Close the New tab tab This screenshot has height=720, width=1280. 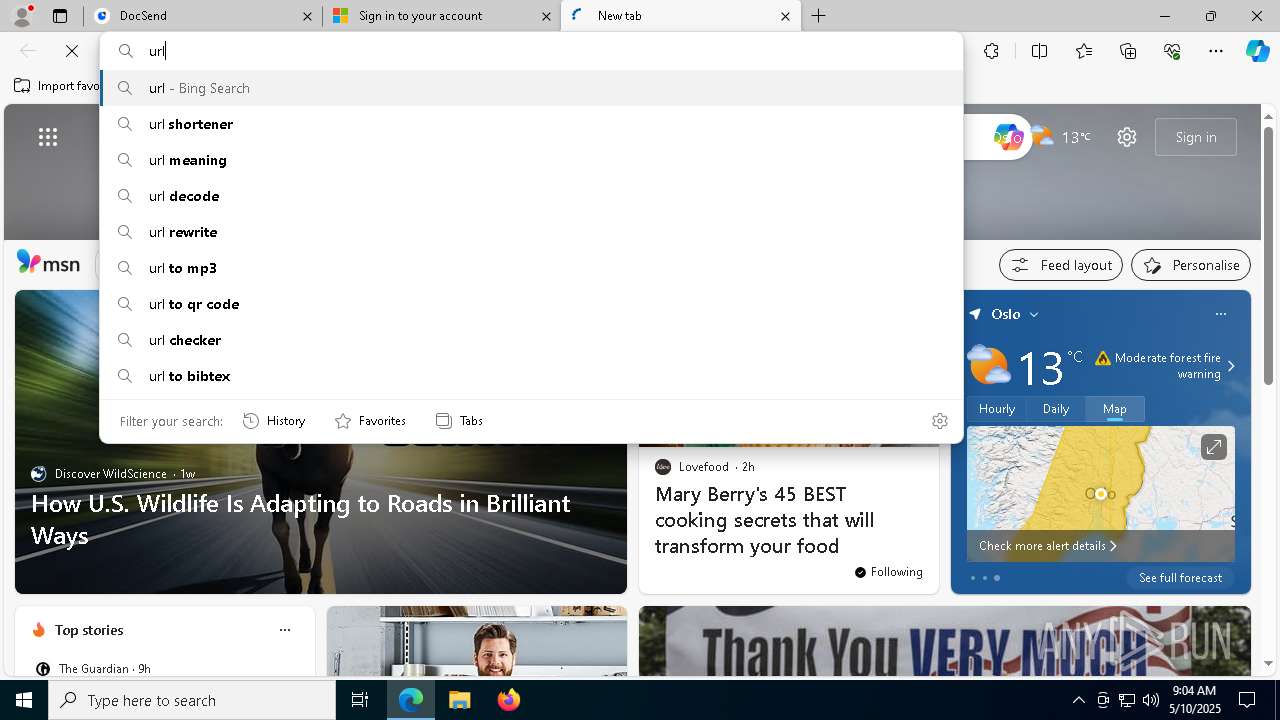pos(785,16)
